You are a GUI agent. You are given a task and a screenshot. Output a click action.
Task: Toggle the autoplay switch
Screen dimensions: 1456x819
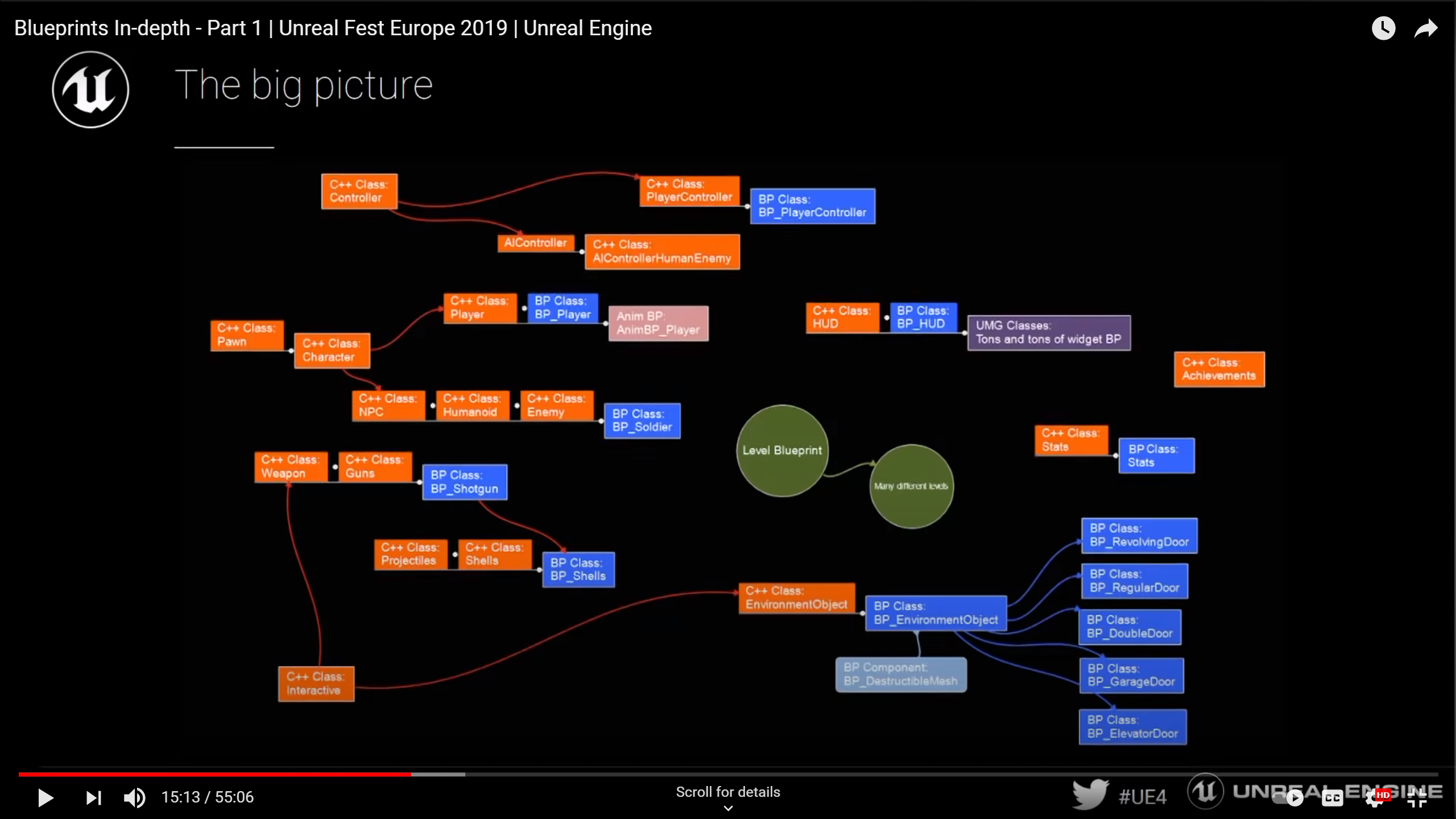[1292, 798]
